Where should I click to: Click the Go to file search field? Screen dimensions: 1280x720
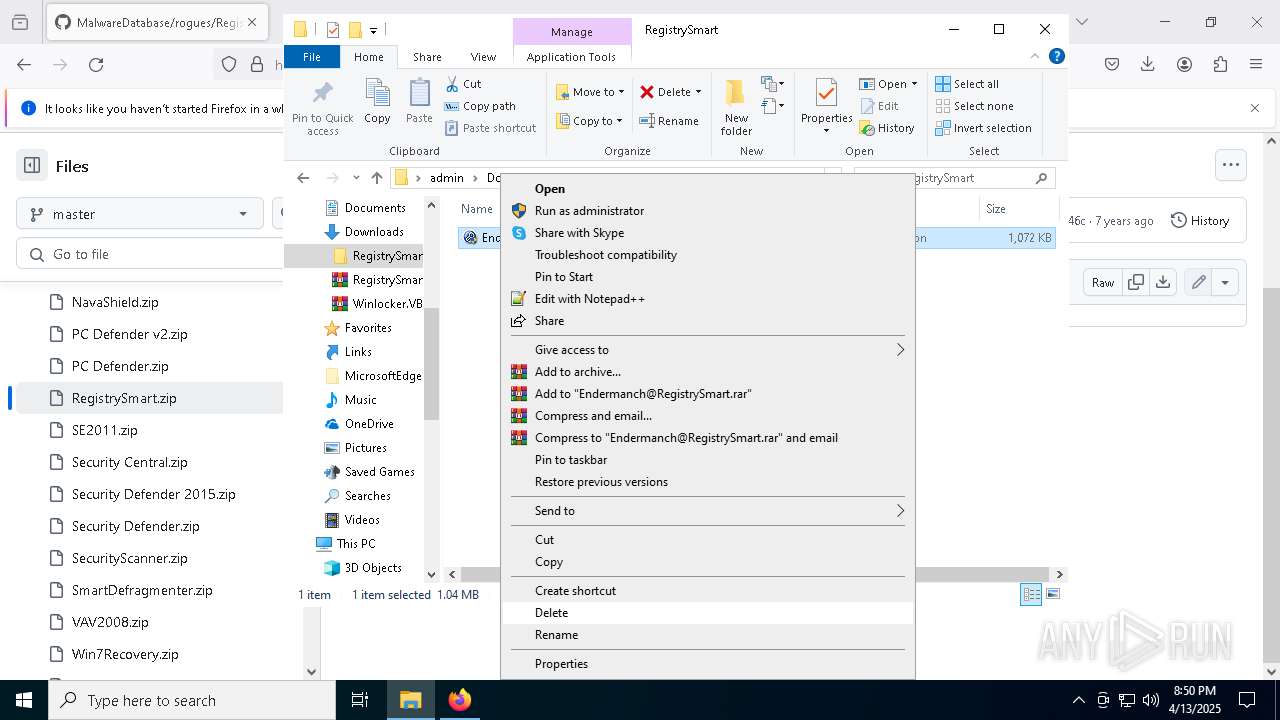(x=150, y=254)
